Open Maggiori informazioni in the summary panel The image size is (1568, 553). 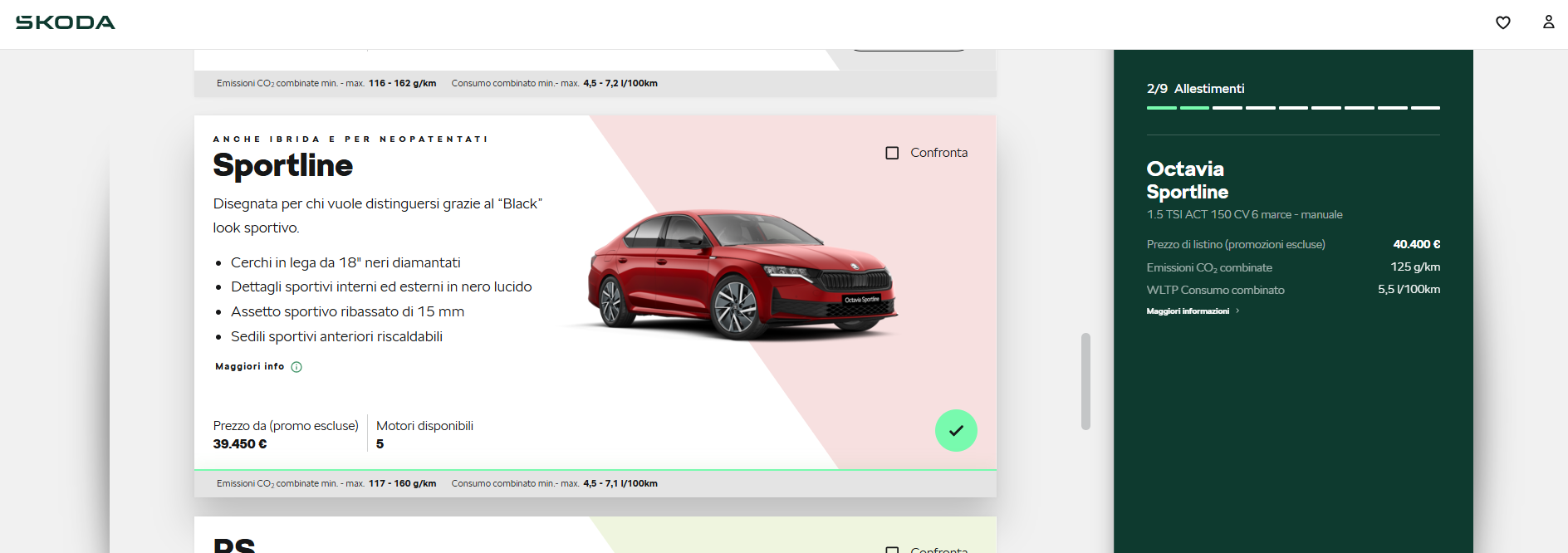(1188, 311)
